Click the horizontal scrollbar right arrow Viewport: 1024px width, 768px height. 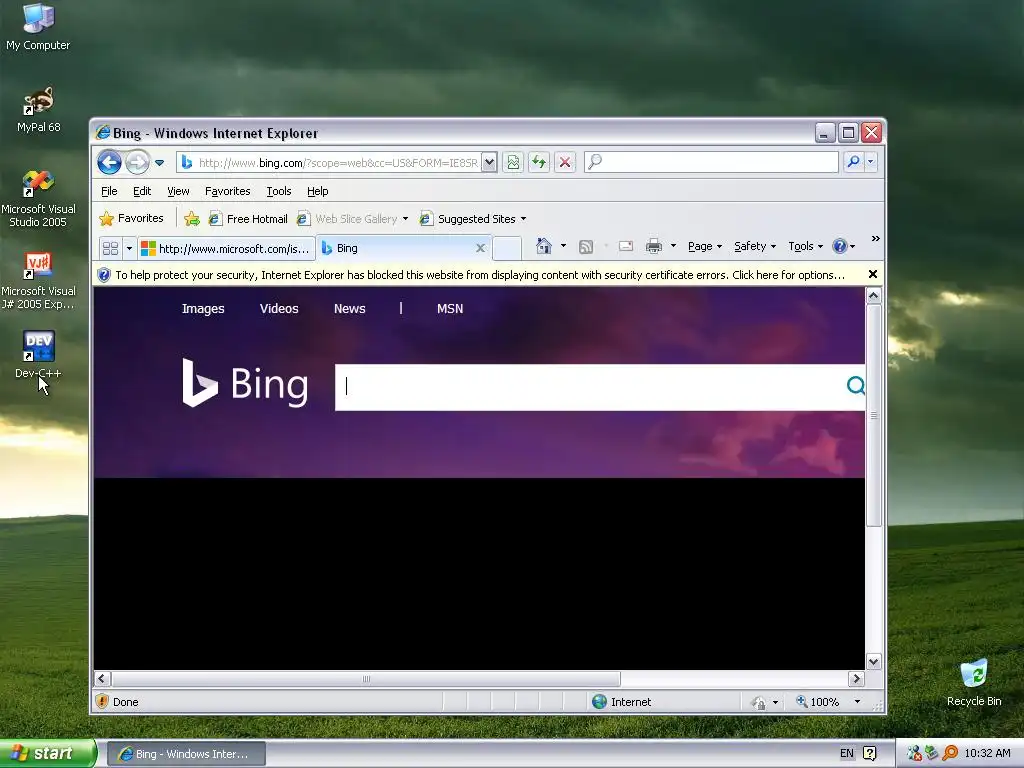coord(856,679)
